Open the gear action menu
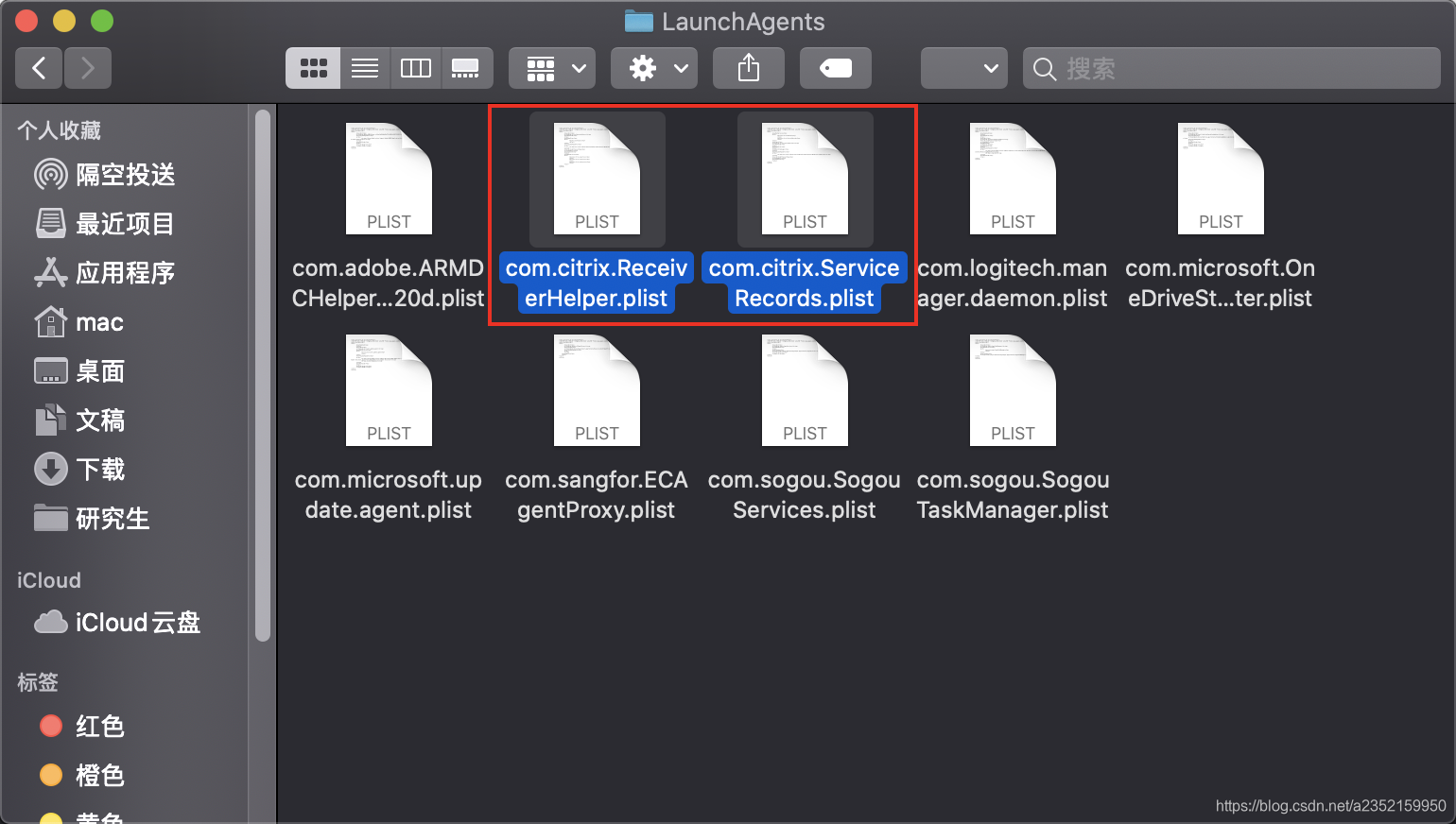1456x824 pixels. click(x=654, y=68)
